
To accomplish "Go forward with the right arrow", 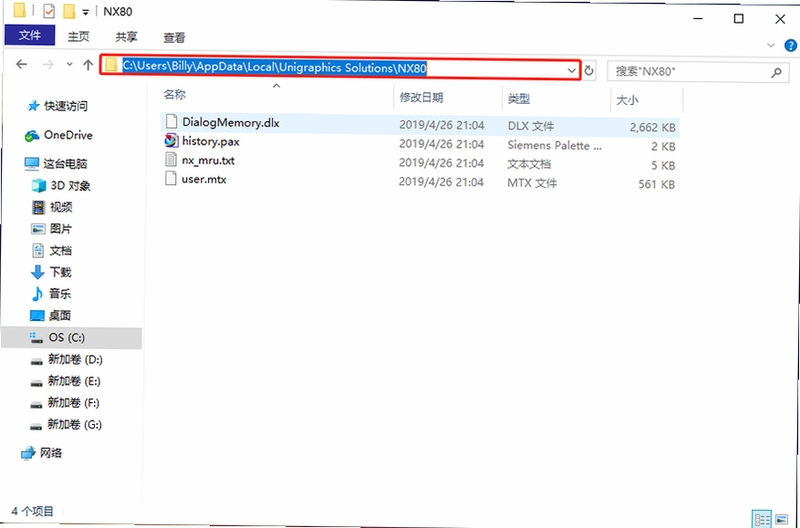I will [48, 65].
